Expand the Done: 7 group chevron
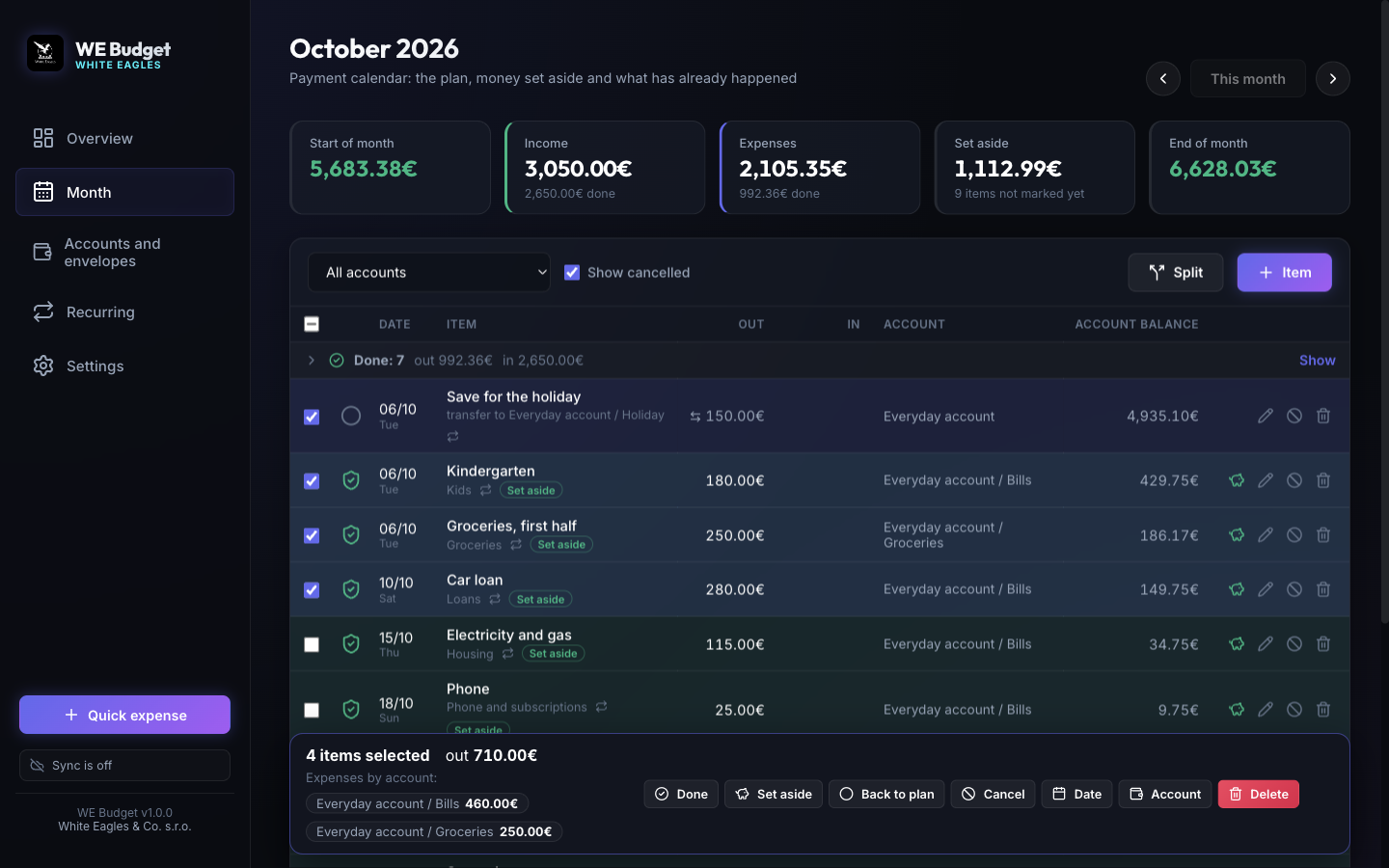The image size is (1389, 868). pyautogui.click(x=312, y=360)
